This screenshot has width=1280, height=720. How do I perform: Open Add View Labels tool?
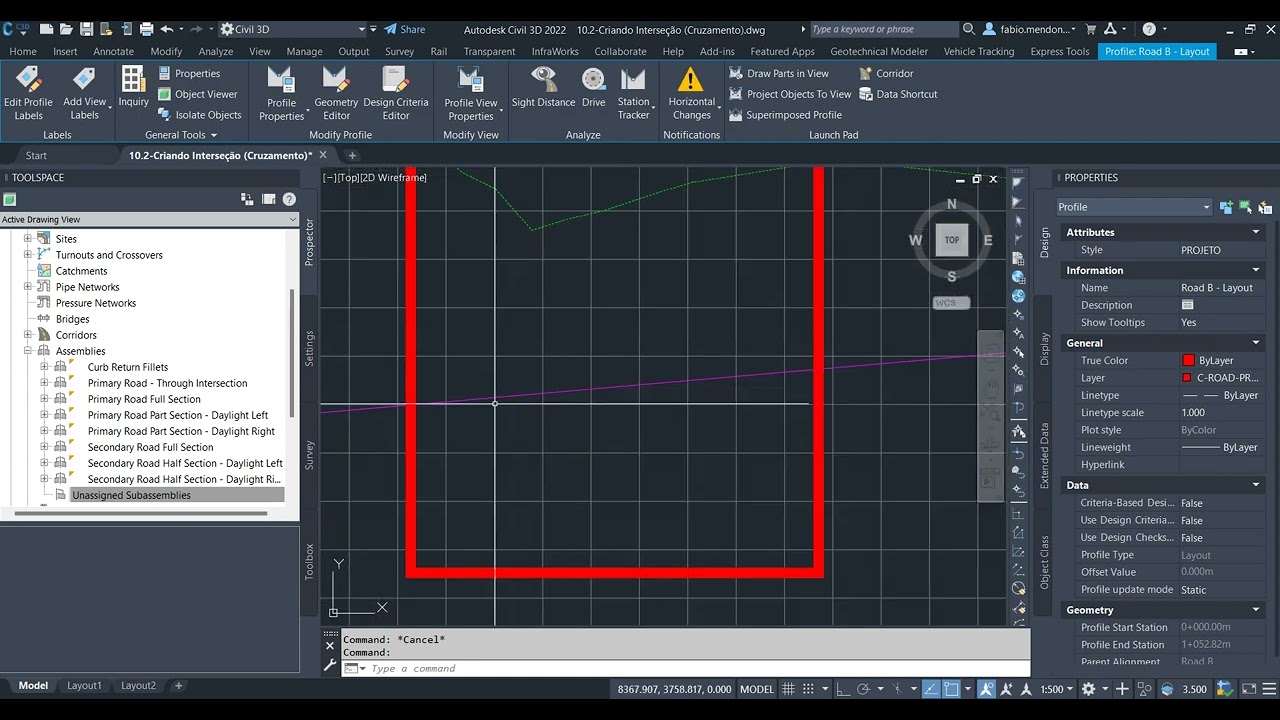pyautogui.click(x=85, y=93)
